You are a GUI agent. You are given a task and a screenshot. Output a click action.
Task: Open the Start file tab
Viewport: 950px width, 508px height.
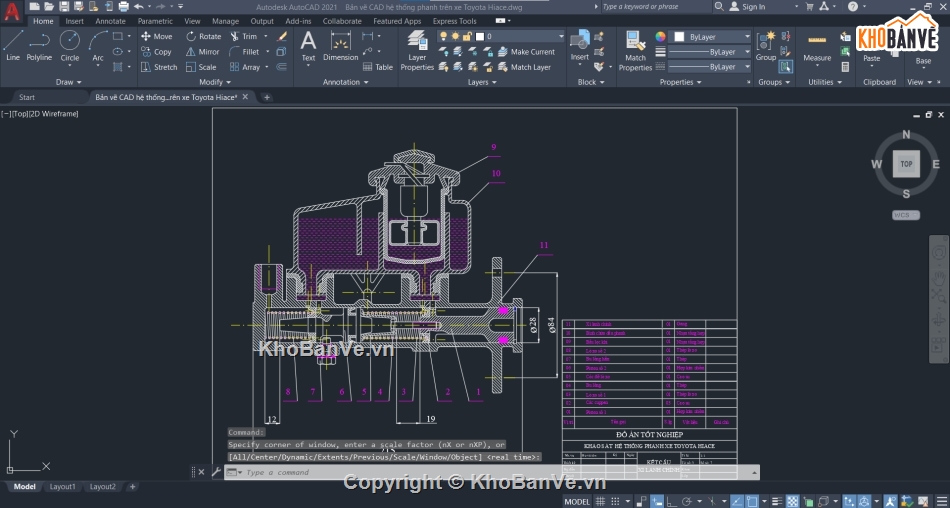point(27,97)
